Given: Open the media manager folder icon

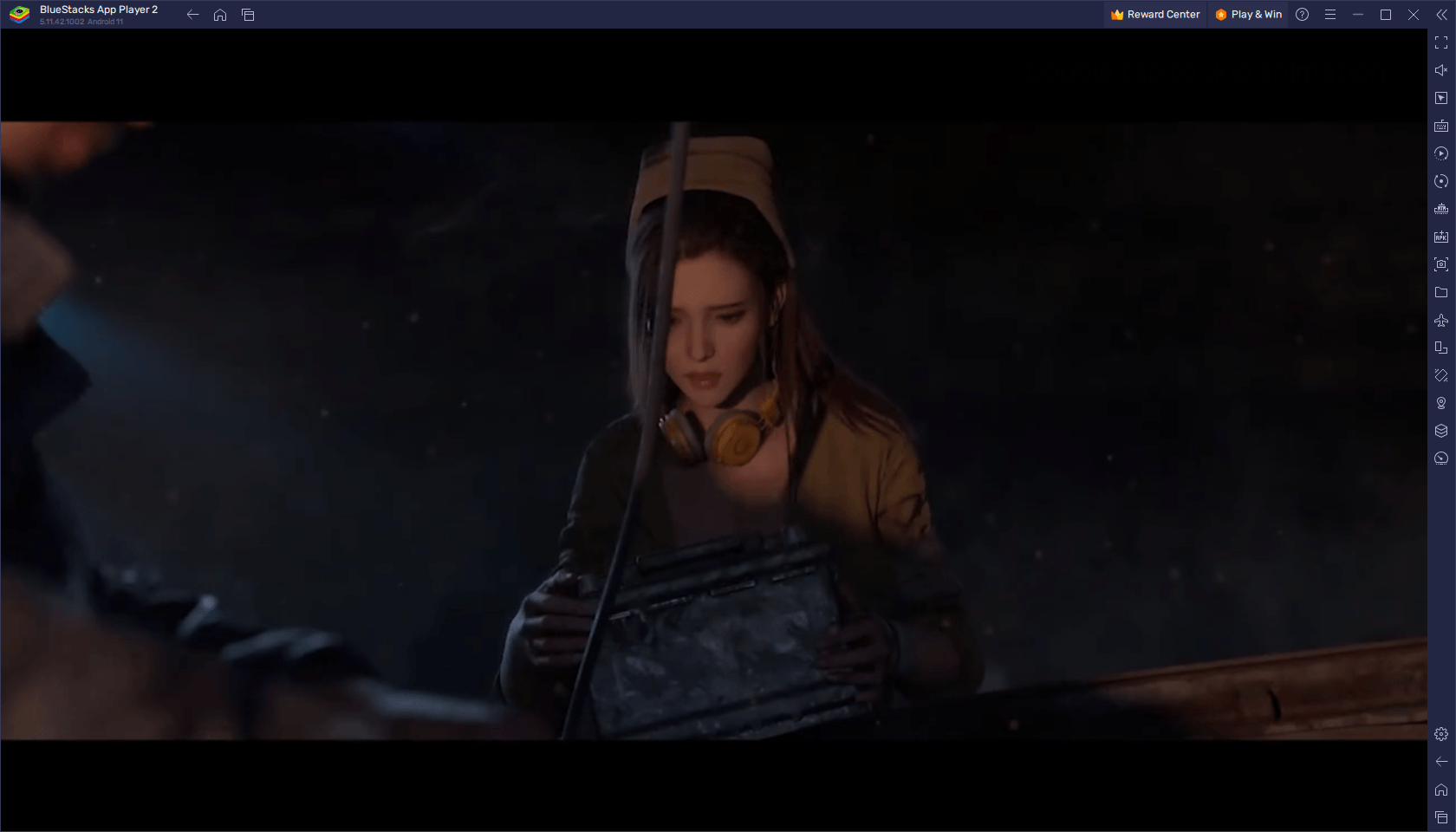Looking at the screenshot, I should (1441, 292).
